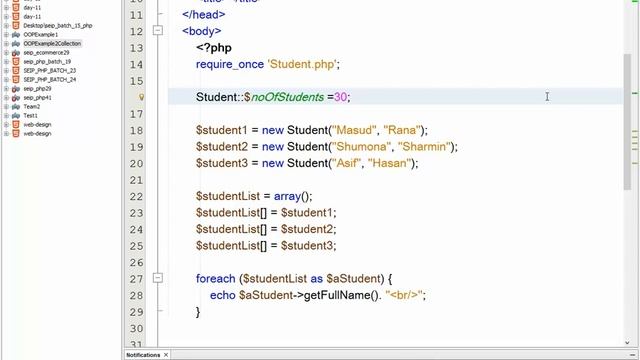The image size is (640, 360).
Task: Click the HTML5 icon of Desktop\seip_batch_15_php project
Action: pyautogui.click(x=16, y=26)
